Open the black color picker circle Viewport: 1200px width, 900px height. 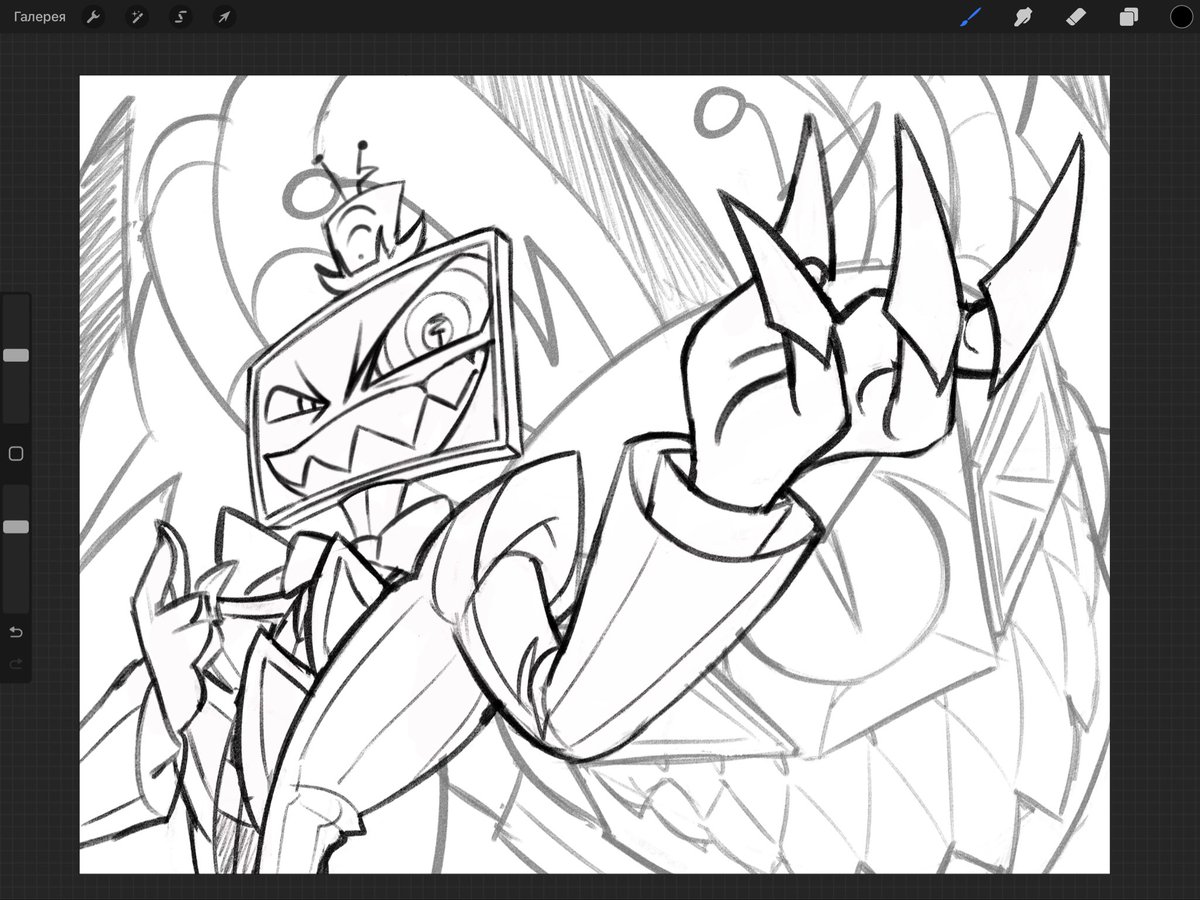pos(1181,17)
